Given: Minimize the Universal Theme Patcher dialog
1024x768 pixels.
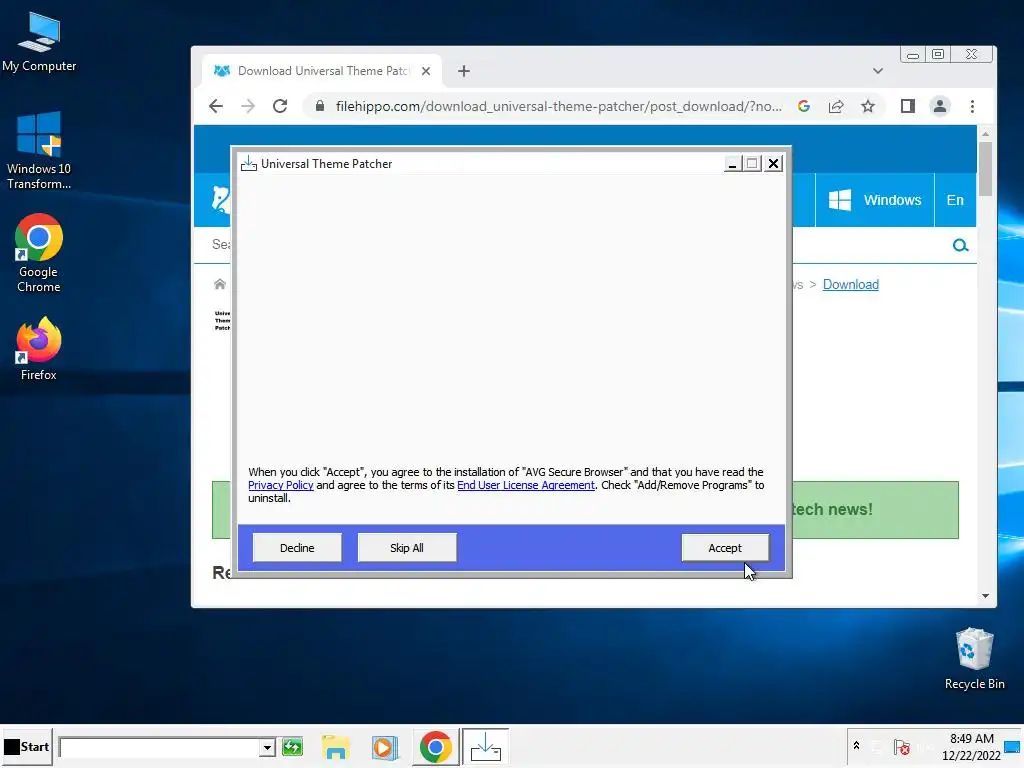Looking at the screenshot, I should (732, 164).
